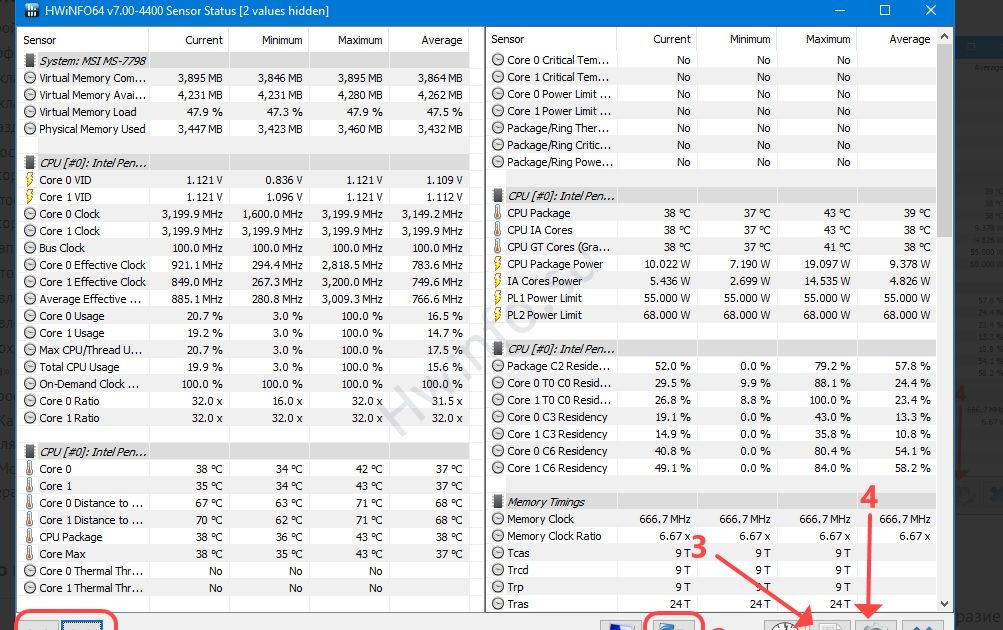Select the Core 1 Clock sensor row

tap(246, 231)
